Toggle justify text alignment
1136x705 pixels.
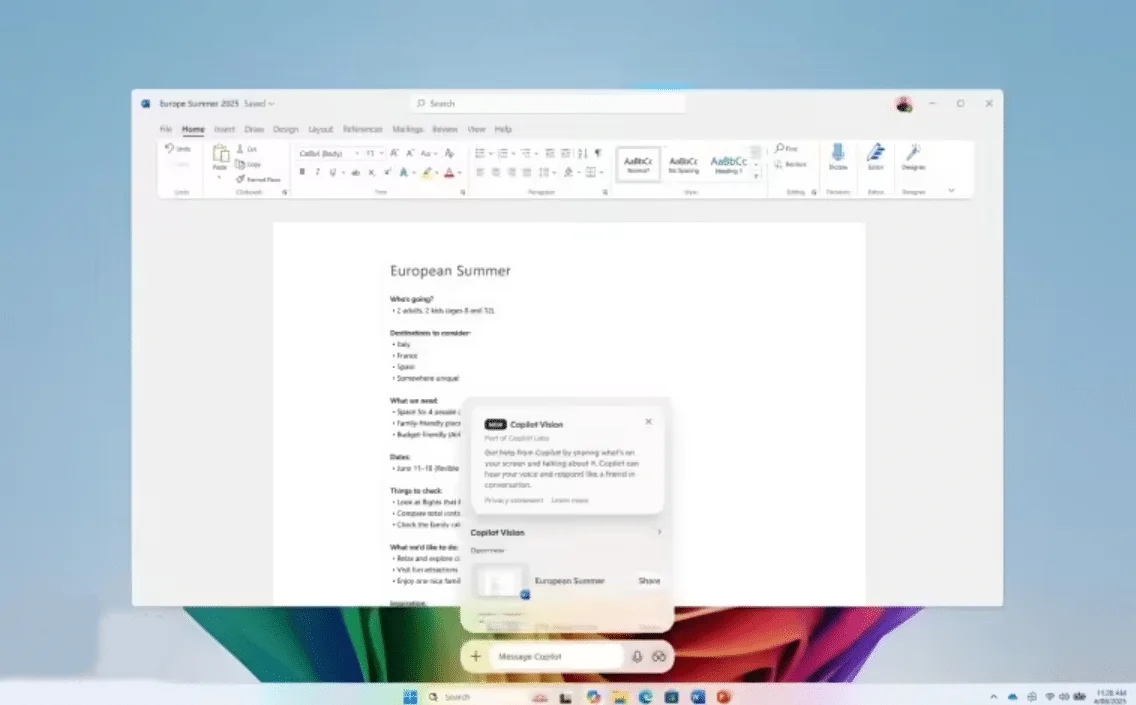click(527, 172)
